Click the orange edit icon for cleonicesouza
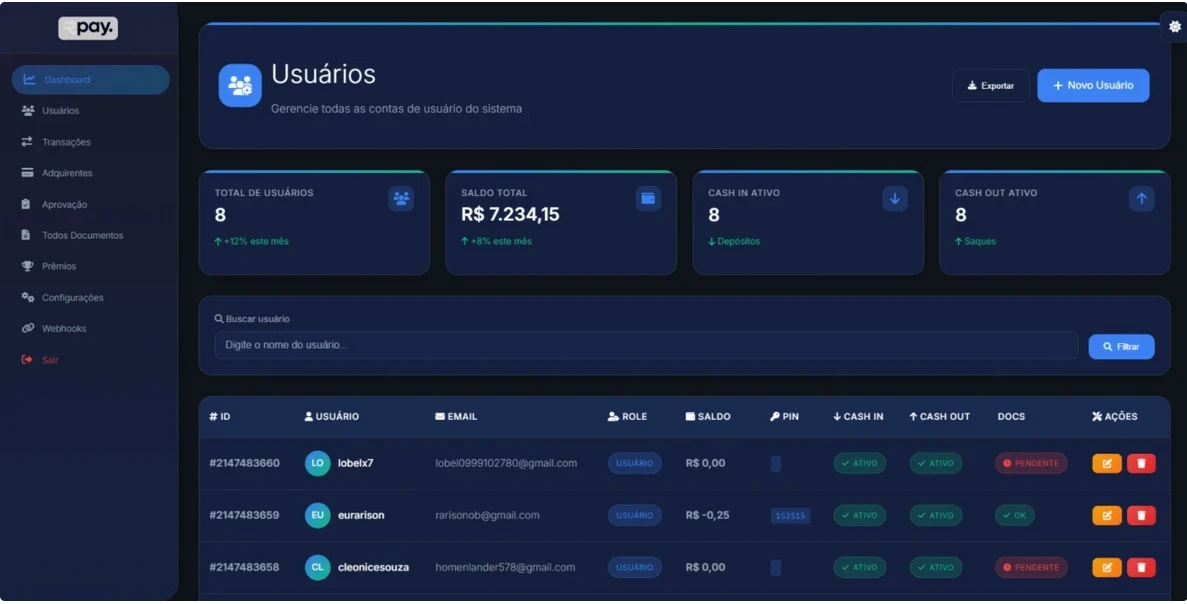1187x604 pixels. click(x=1106, y=567)
